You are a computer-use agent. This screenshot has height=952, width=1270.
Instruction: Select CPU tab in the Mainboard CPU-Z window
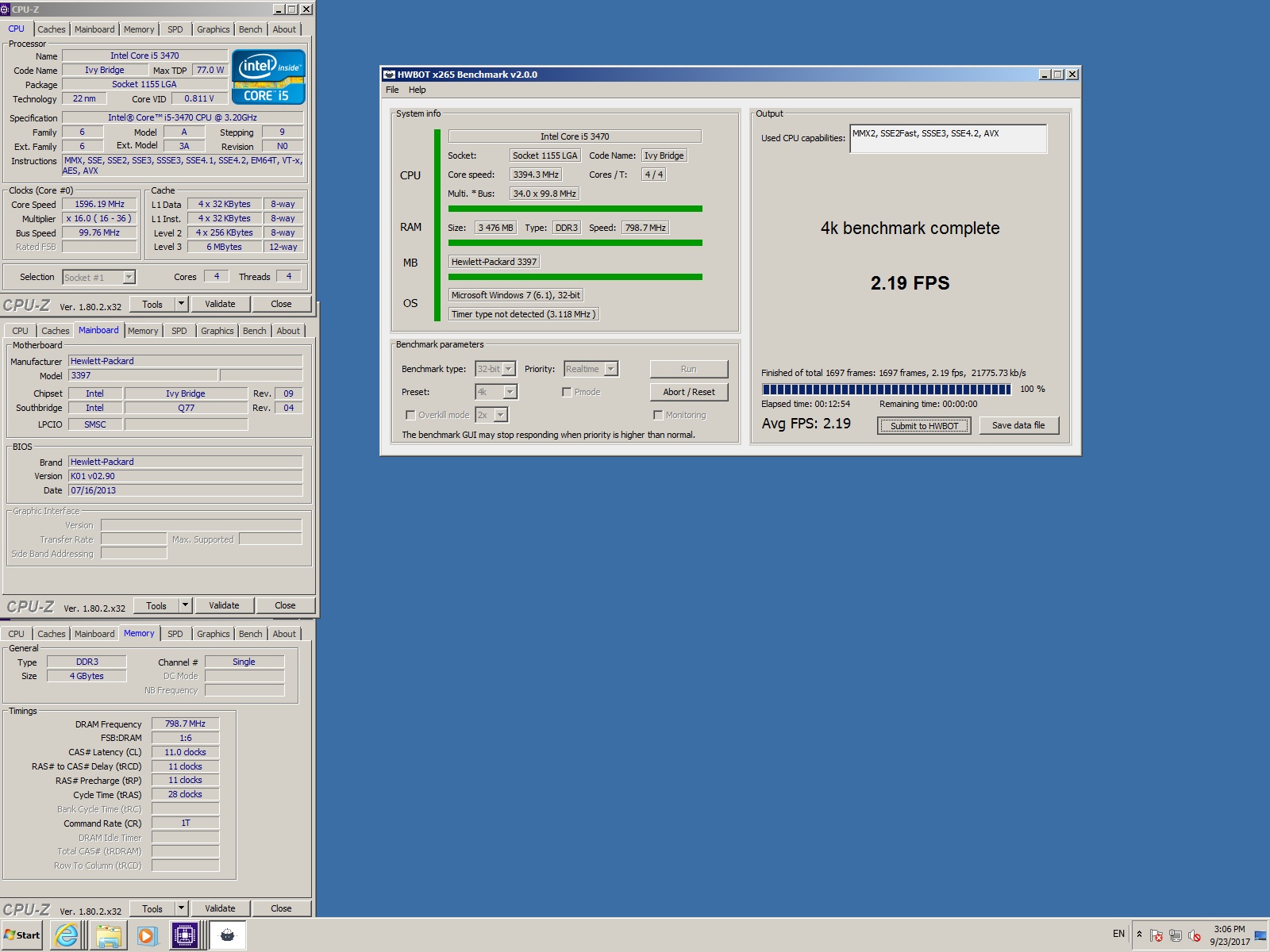(x=20, y=331)
